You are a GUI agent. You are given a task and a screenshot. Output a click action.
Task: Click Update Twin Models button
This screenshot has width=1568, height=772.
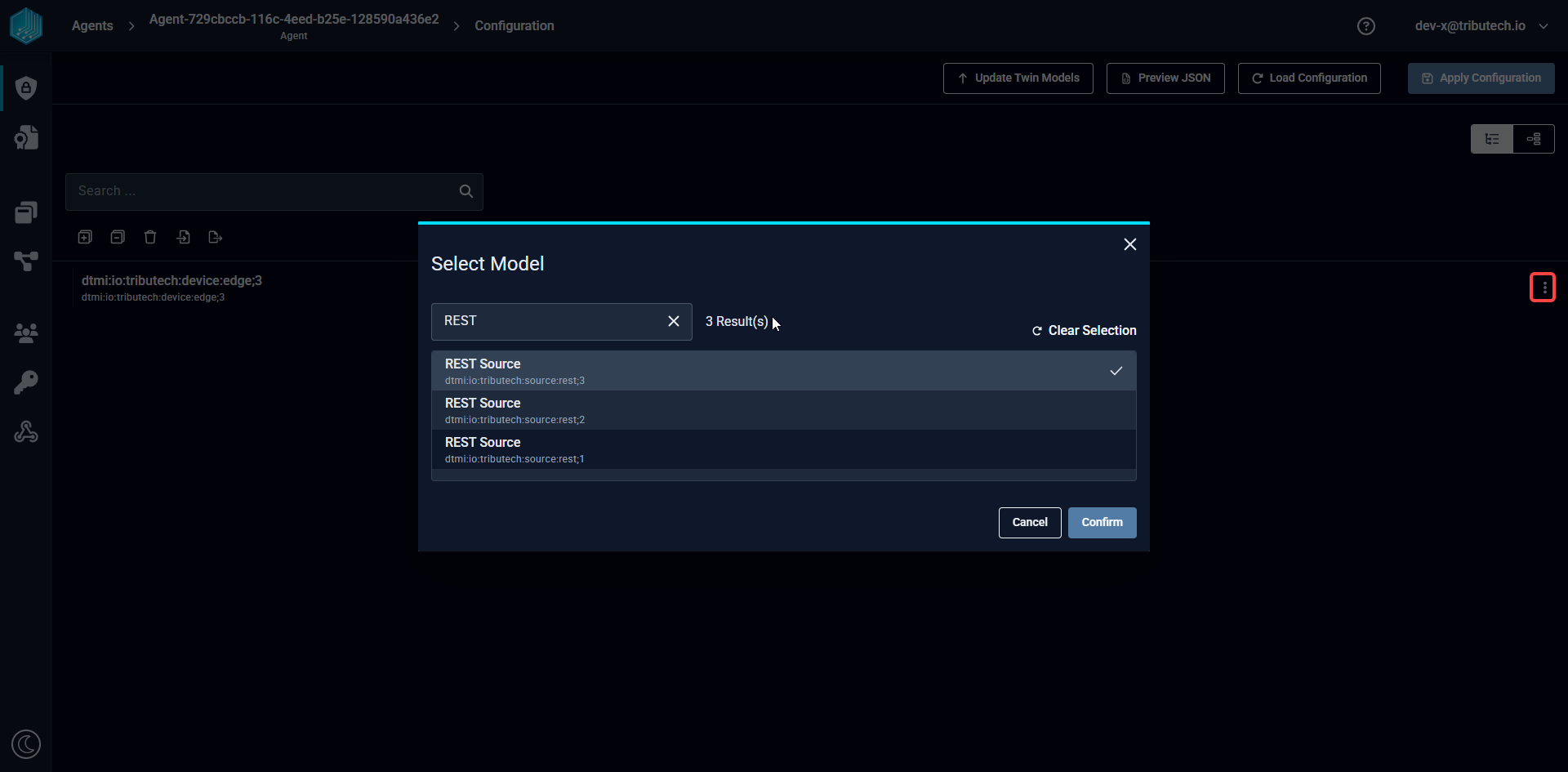[1018, 78]
